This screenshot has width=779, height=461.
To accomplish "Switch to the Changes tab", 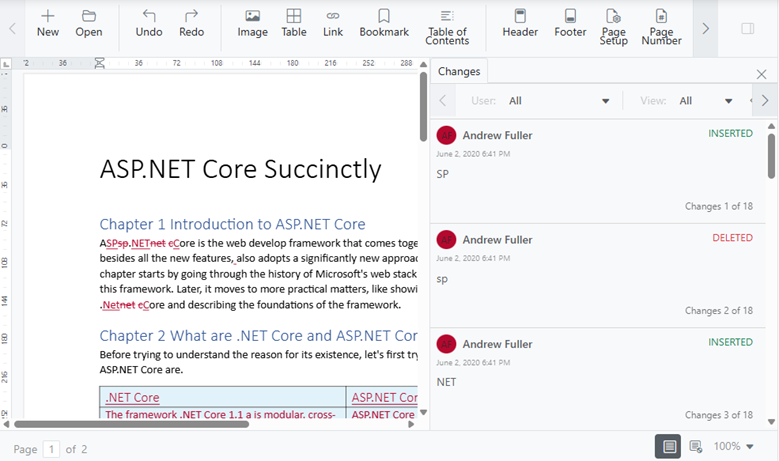I will click(x=459, y=72).
